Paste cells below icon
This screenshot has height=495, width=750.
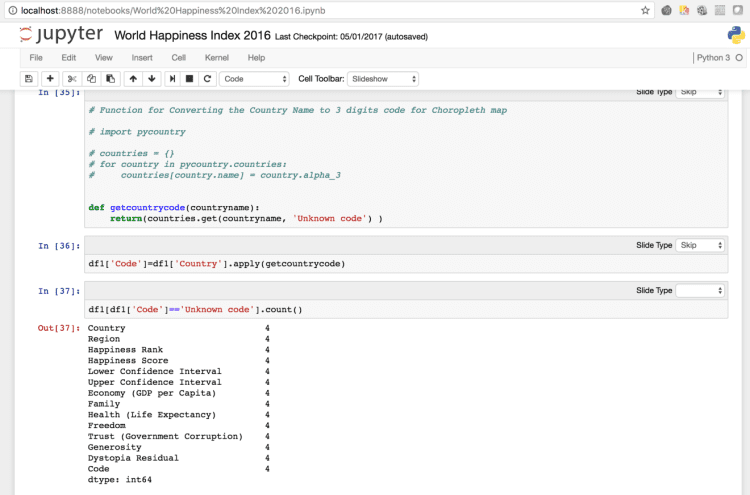coord(110,79)
